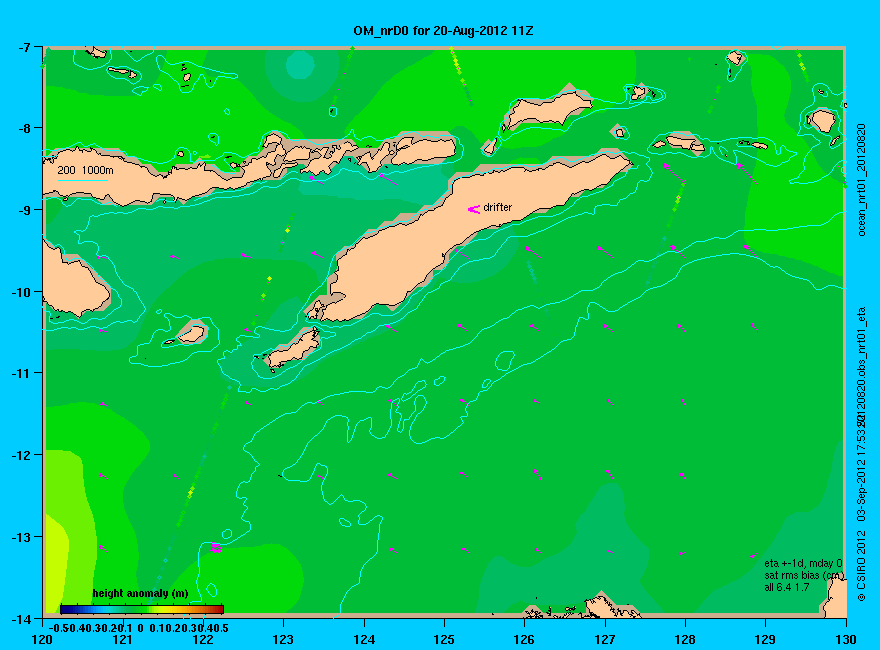Click the '200 1000m' contour legend text
The width and height of the screenshot is (880, 650).
click(x=85, y=170)
